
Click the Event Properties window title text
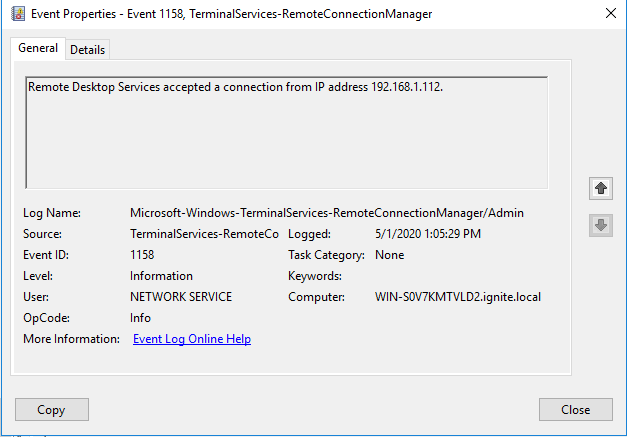point(231,14)
